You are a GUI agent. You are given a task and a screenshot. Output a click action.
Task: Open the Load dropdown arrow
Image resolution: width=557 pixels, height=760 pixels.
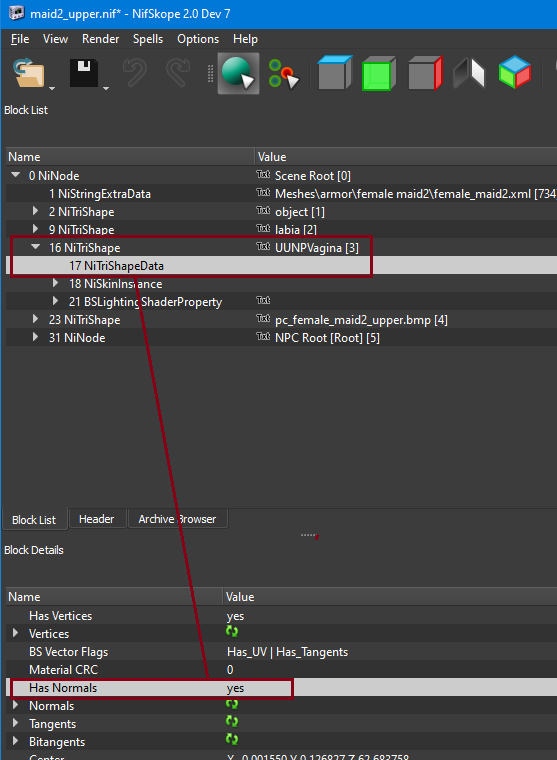52,89
